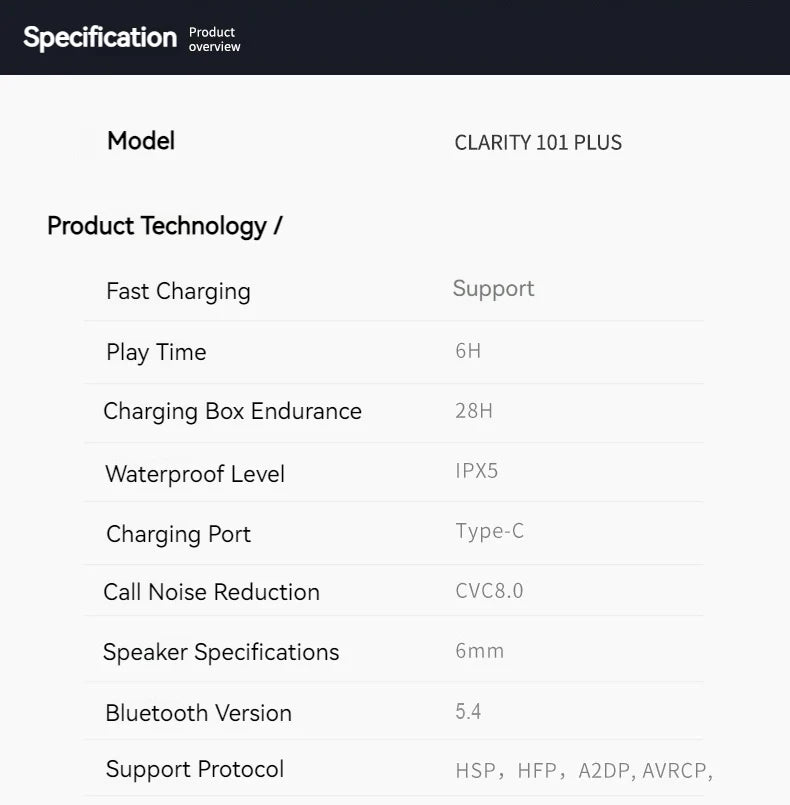790x805 pixels.
Task: Select the 28H endurance value
Action: (474, 411)
